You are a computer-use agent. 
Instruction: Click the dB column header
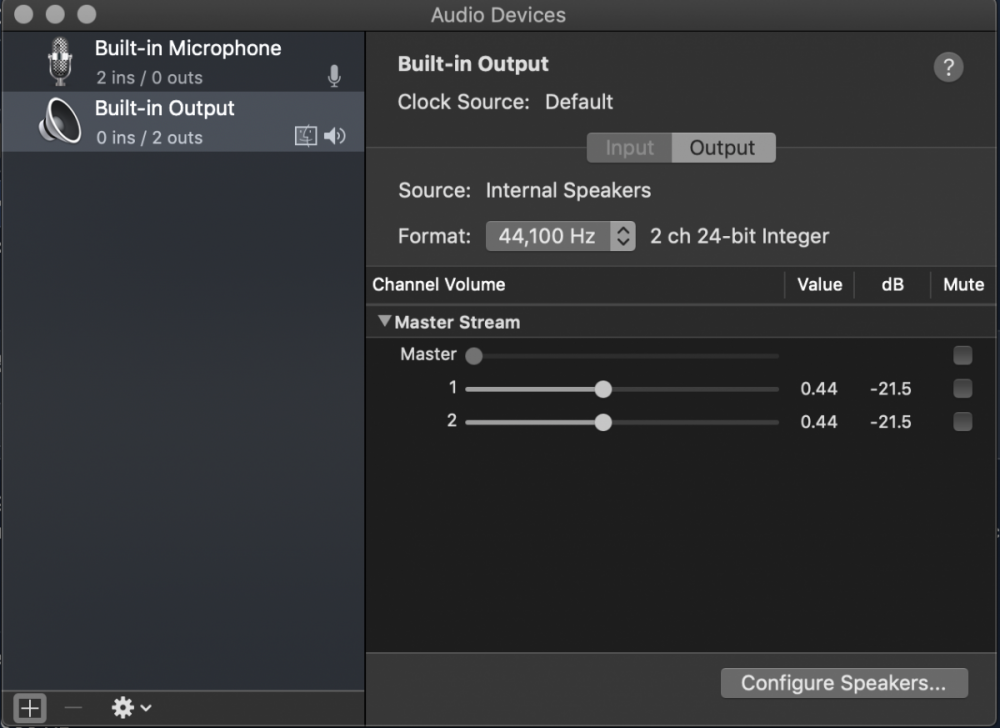[892, 285]
